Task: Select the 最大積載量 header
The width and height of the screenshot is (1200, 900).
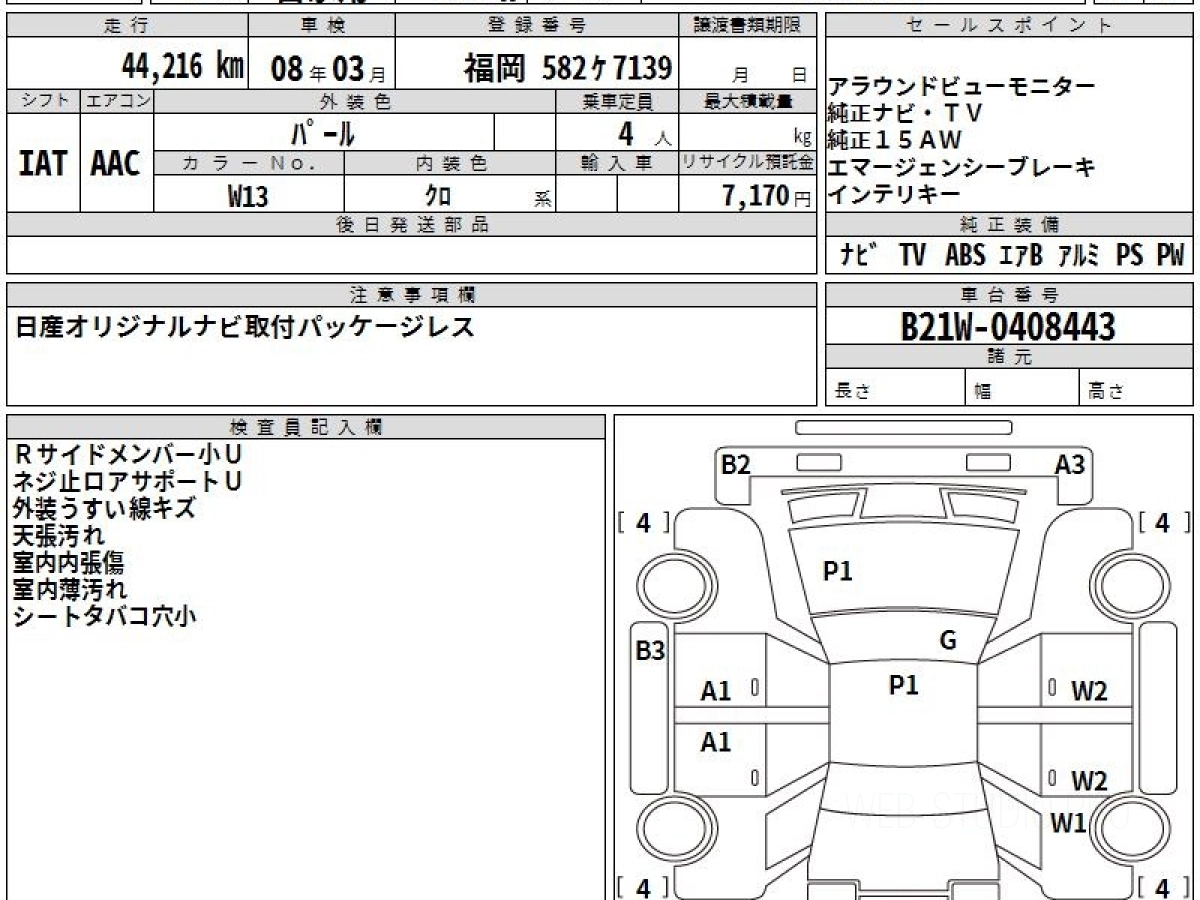Action: pos(749,101)
